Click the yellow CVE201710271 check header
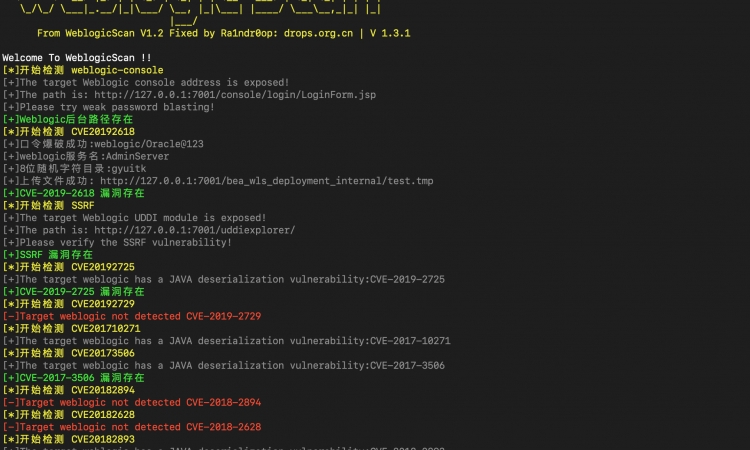The height and width of the screenshot is (450, 750). click(x=71, y=329)
